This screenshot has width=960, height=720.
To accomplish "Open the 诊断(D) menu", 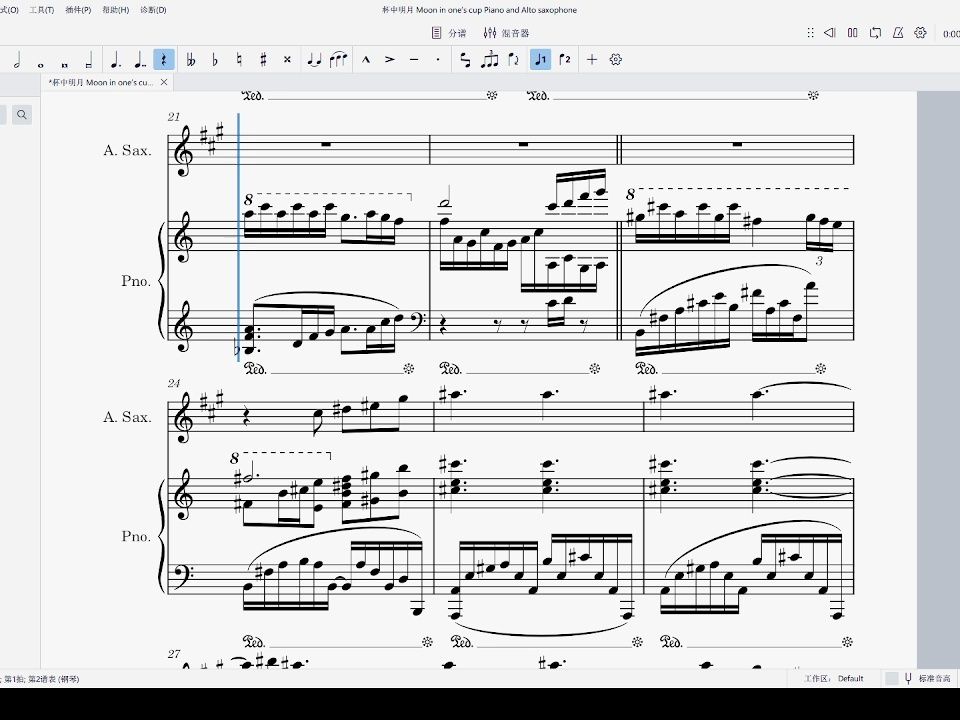I will [153, 10].
